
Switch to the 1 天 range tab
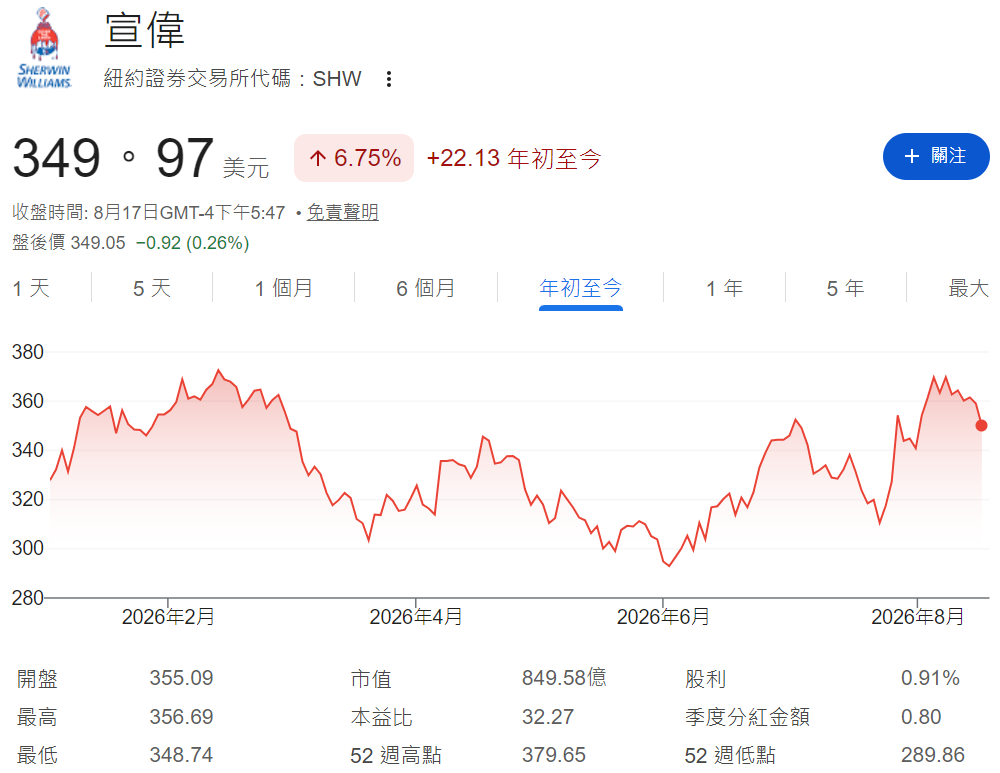(31, 288)
